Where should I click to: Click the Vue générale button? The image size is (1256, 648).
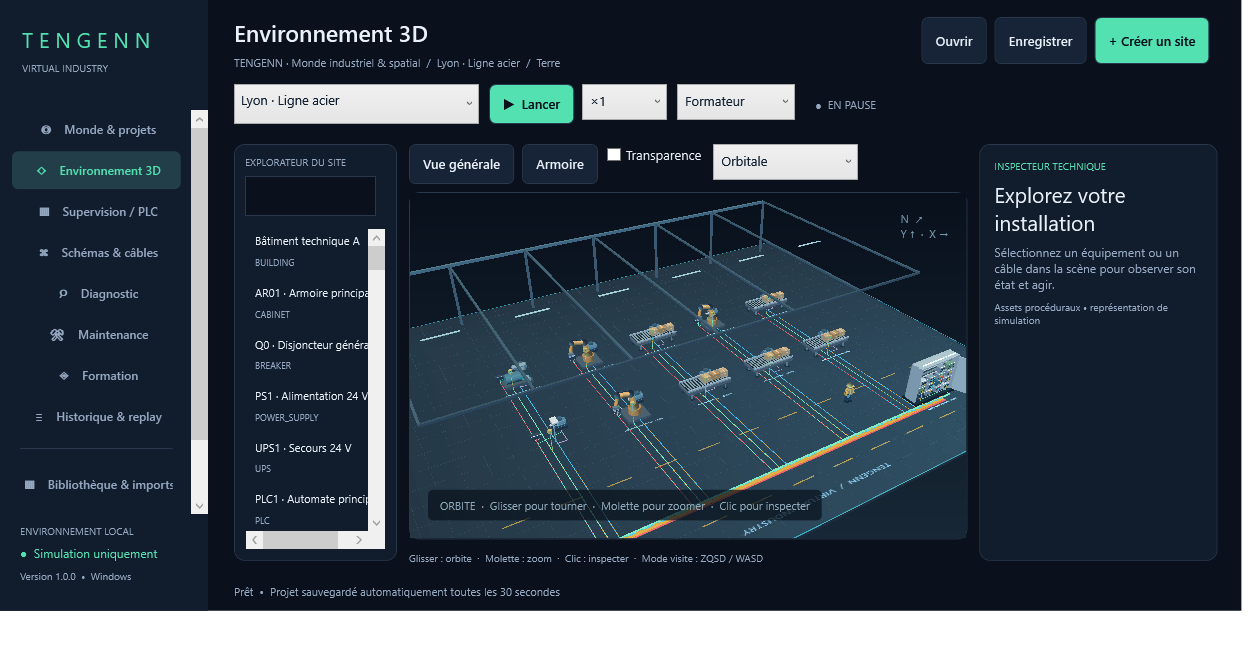click(461, 164)
